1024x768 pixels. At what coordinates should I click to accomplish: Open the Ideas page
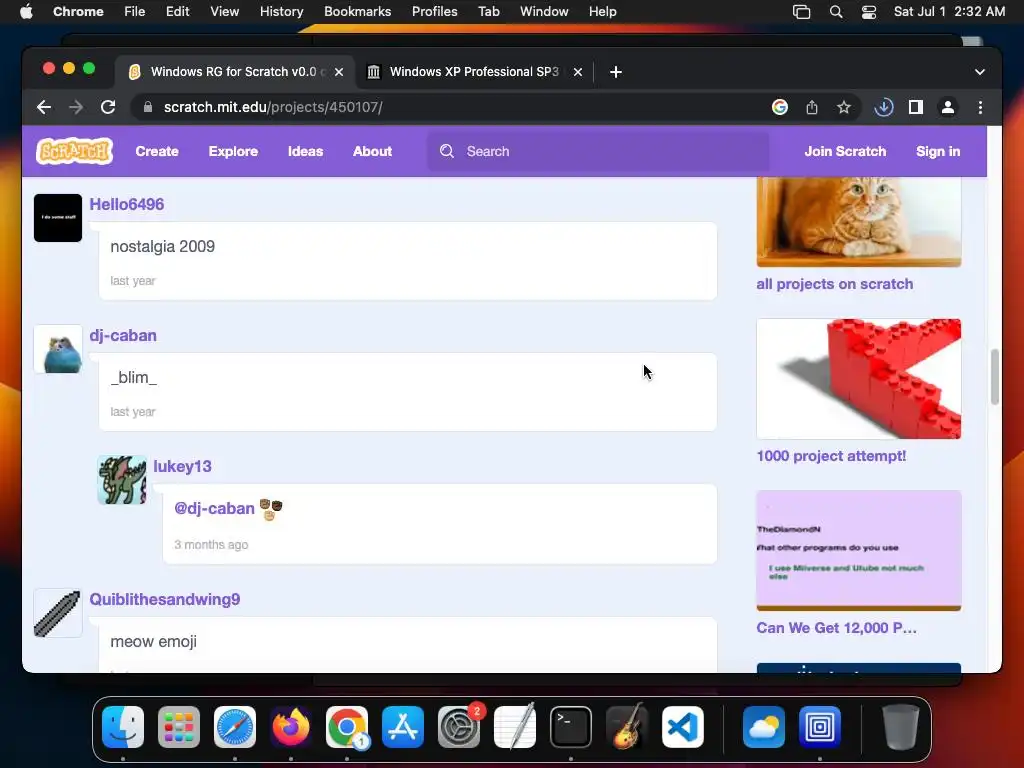point(306,151)
